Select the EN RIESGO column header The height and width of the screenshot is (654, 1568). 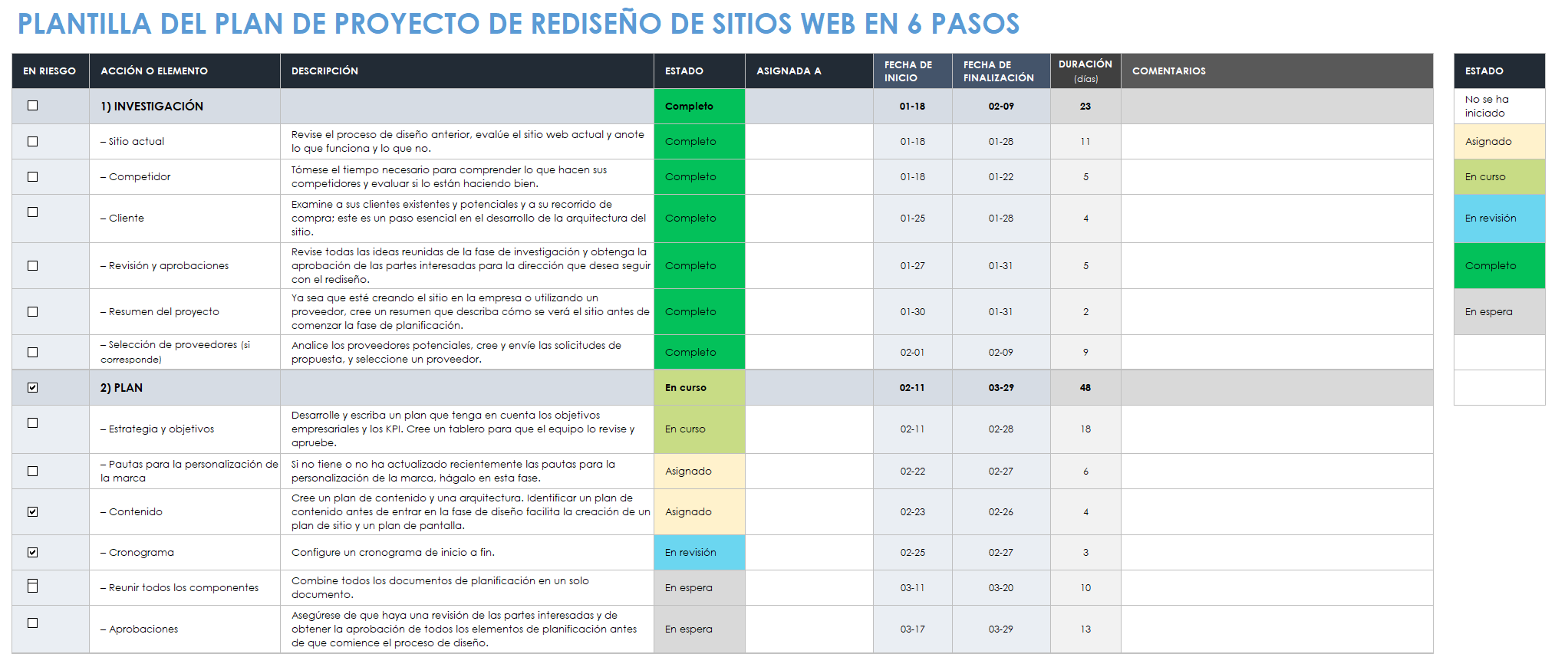51,71
